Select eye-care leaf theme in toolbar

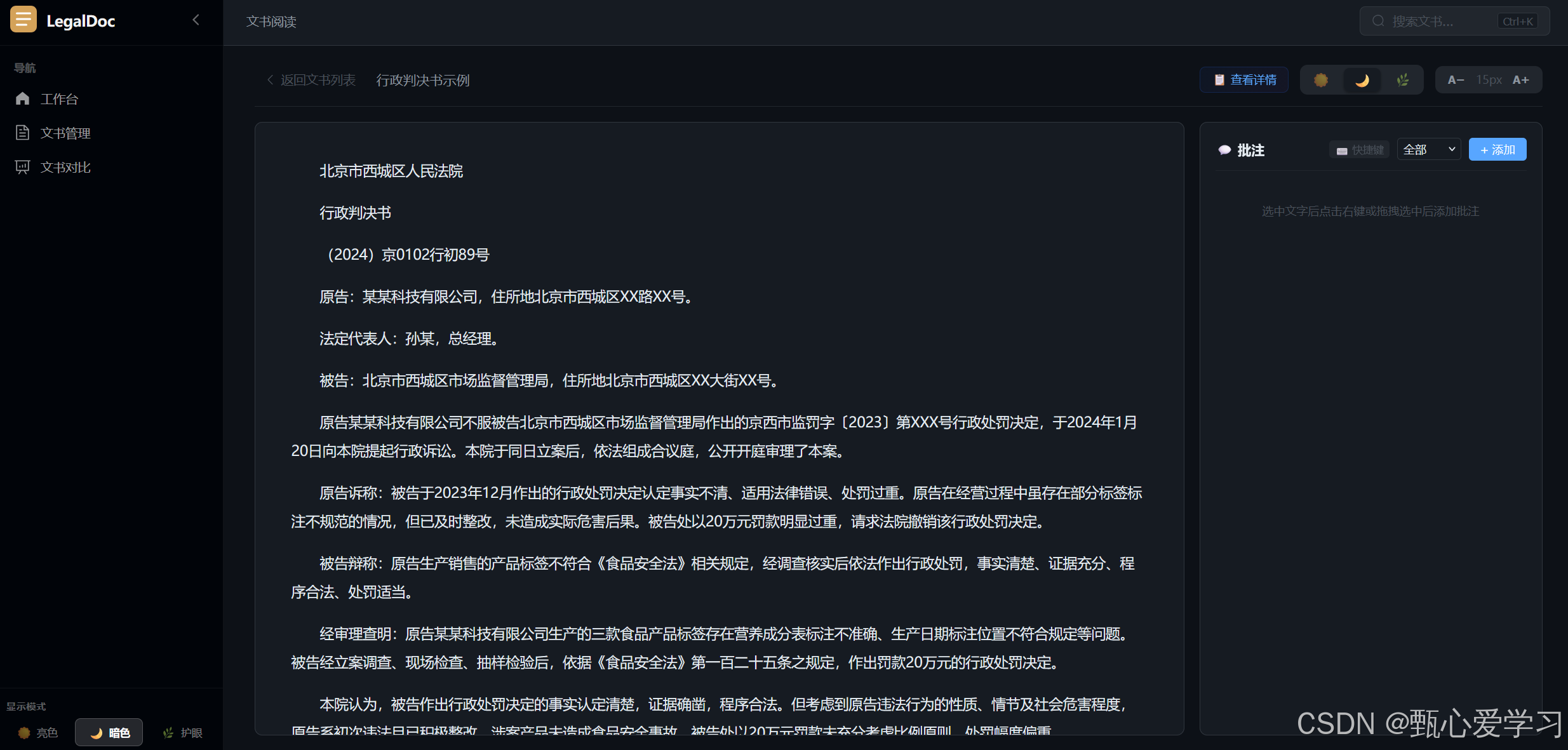pos(1403,80)
